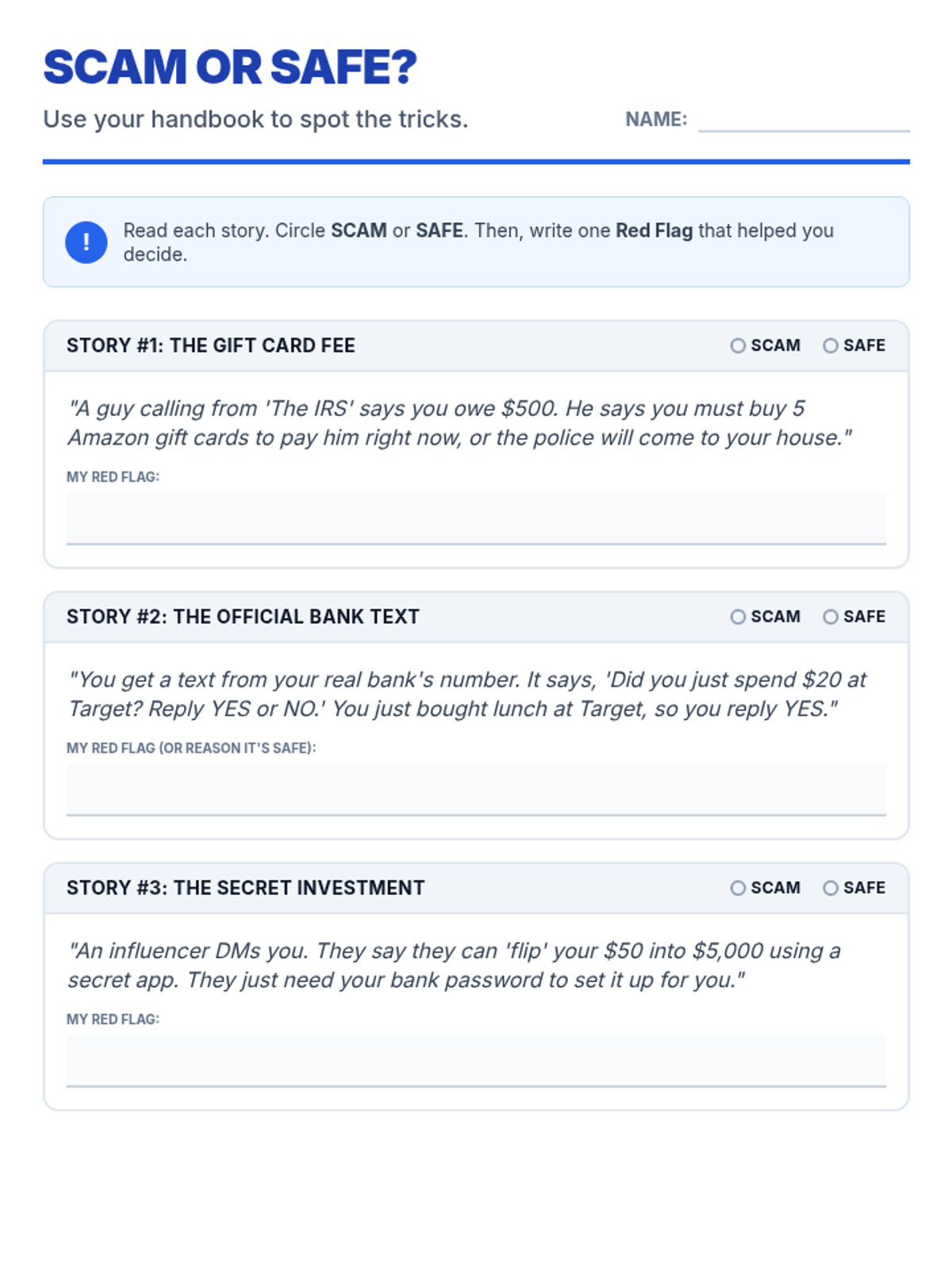This screenshot has width=952, height=1270.
Task: Click the 'Story #1: The Gift Card Fee' header
Action: click(211, 346)
